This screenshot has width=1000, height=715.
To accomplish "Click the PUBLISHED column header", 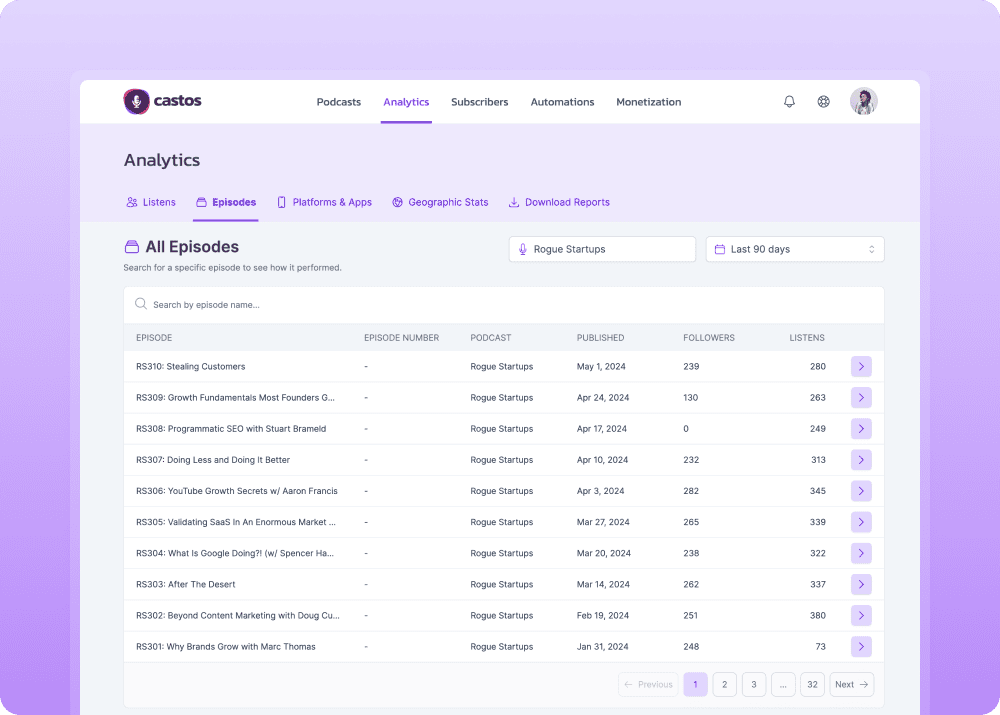I will click(x=600, y=338).
